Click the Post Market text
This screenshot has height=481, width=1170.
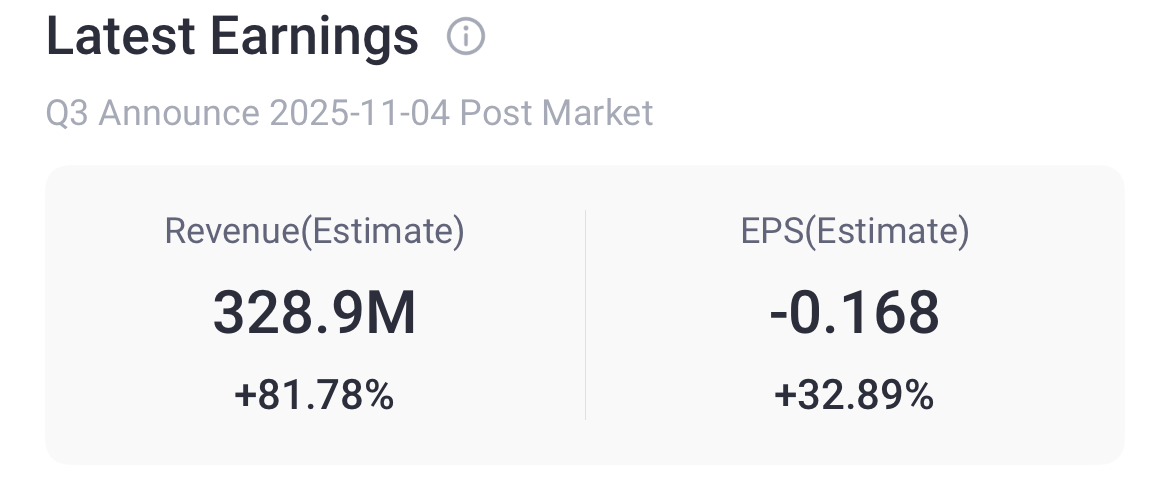(x=557, y=113)
